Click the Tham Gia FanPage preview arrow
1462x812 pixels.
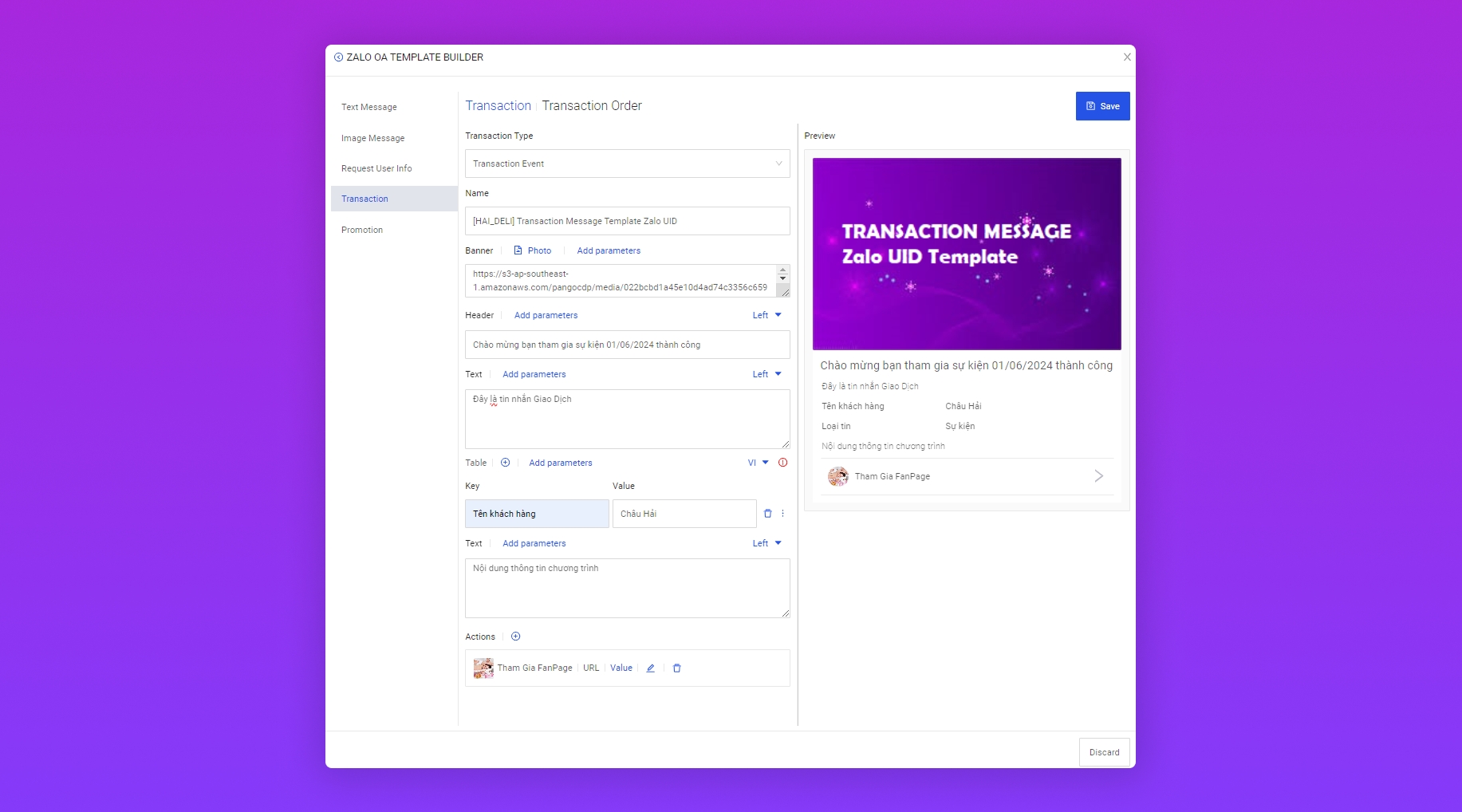[1098, 476]
